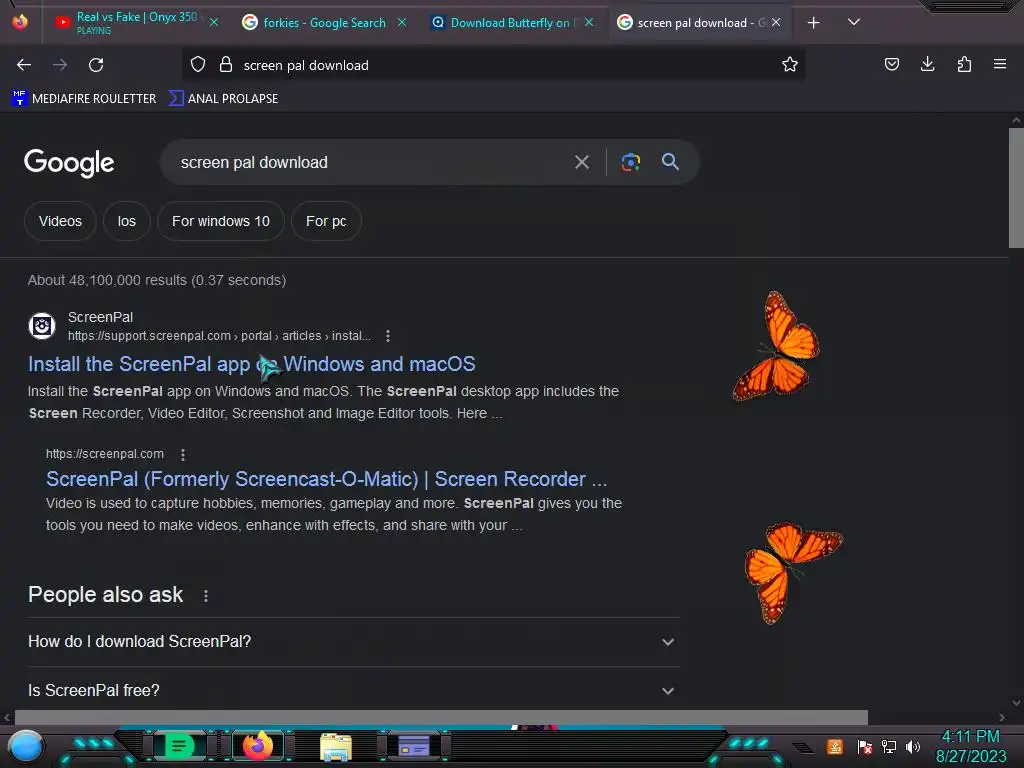Open ScreenPal Formerly Screencast-O-Matic result
The width and height of the screenshot is (1024, 768).
pos(327,479)
